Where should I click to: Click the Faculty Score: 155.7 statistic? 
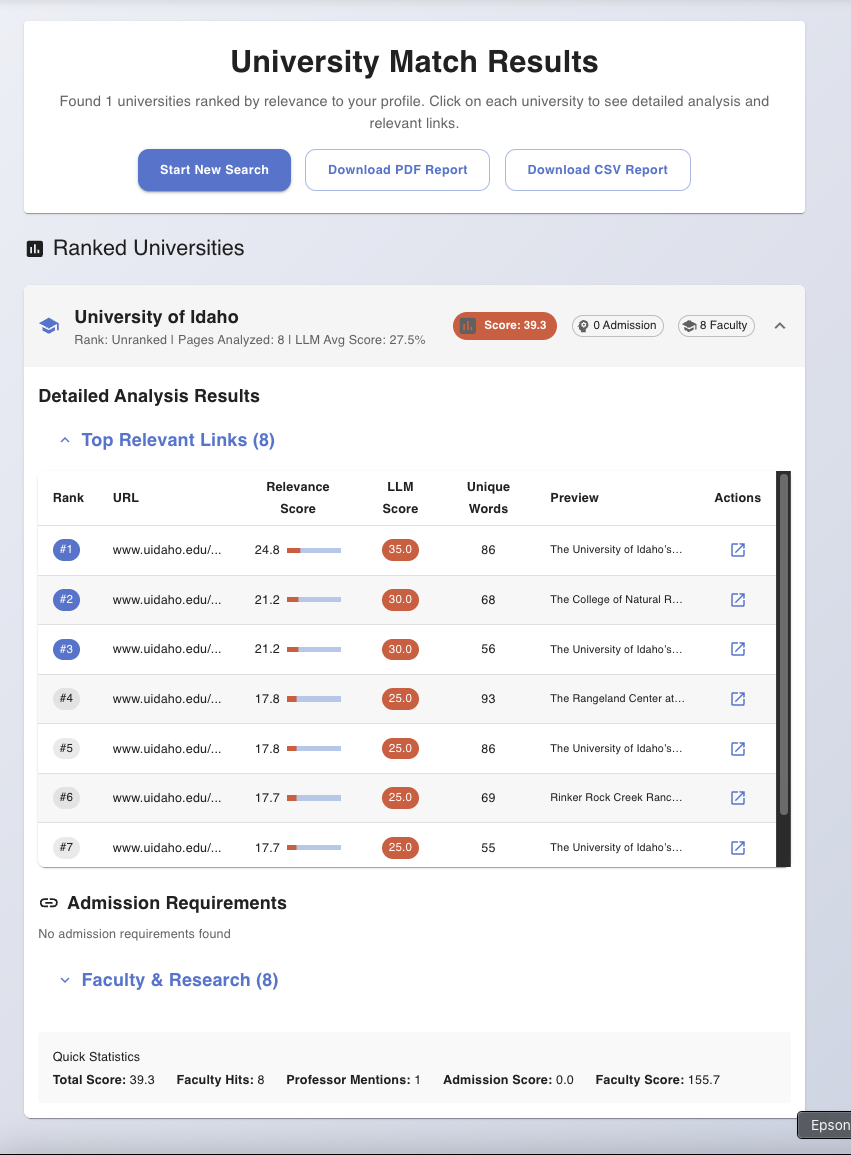(657, 1080)
